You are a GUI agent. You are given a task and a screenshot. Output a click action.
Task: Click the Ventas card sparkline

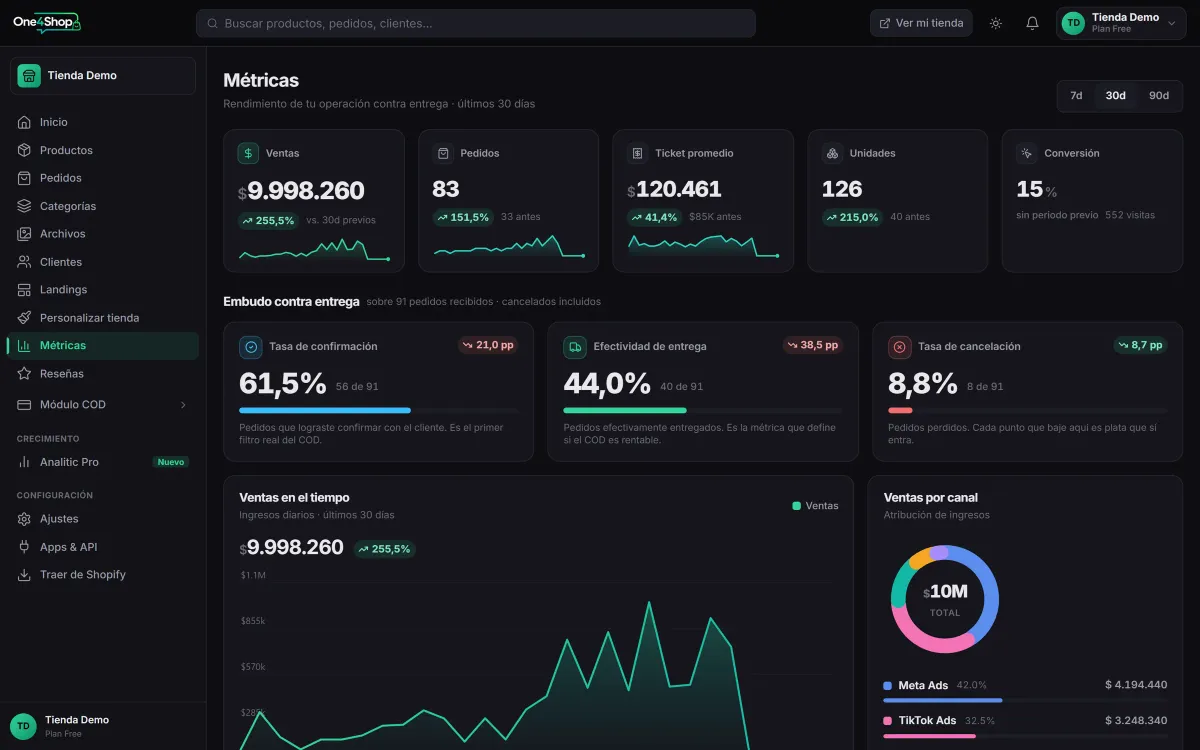(314, 250)
